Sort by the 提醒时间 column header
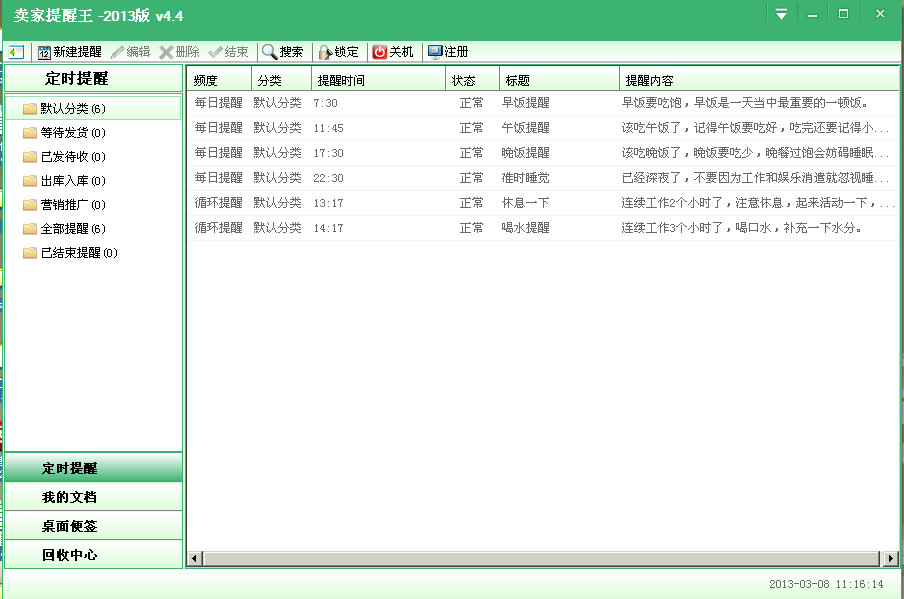 pyautogui.click(x=378, y=80)
